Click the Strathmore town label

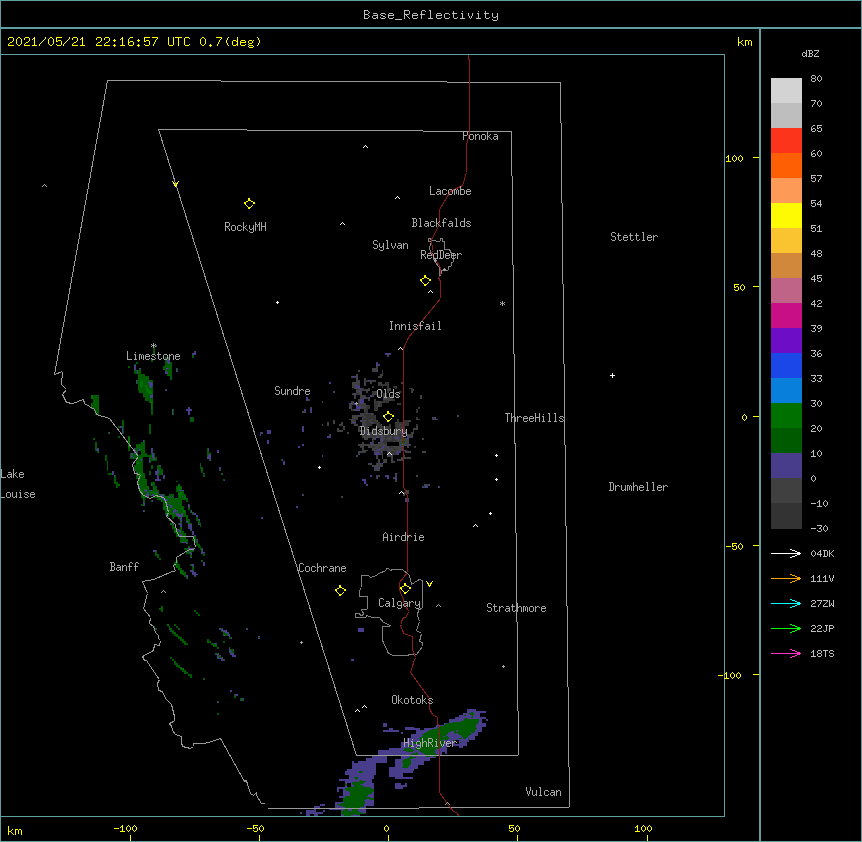pyautogui.click(x=516, y=608)
